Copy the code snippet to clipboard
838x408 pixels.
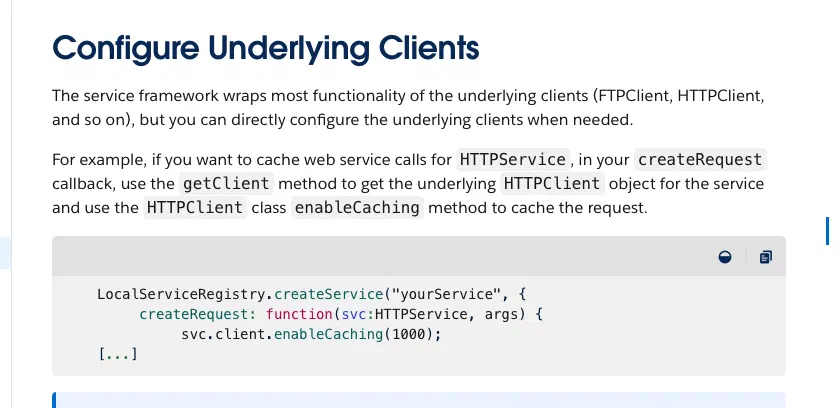[x=765, y=257]
